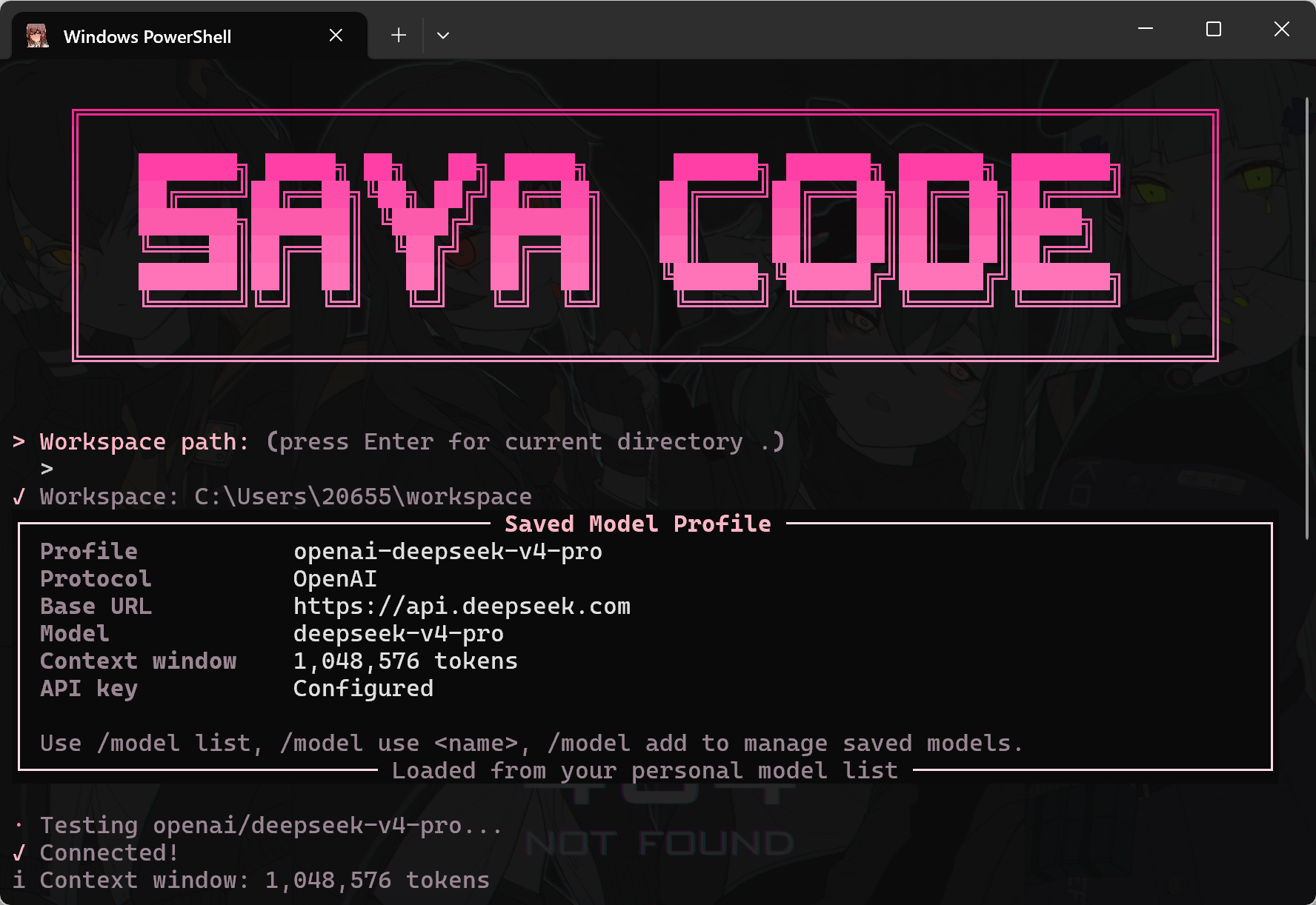Click the PowerShell tab avatar icon
Image resolution: width=1316 pixels, height=905 pixels.
(37, 36)
